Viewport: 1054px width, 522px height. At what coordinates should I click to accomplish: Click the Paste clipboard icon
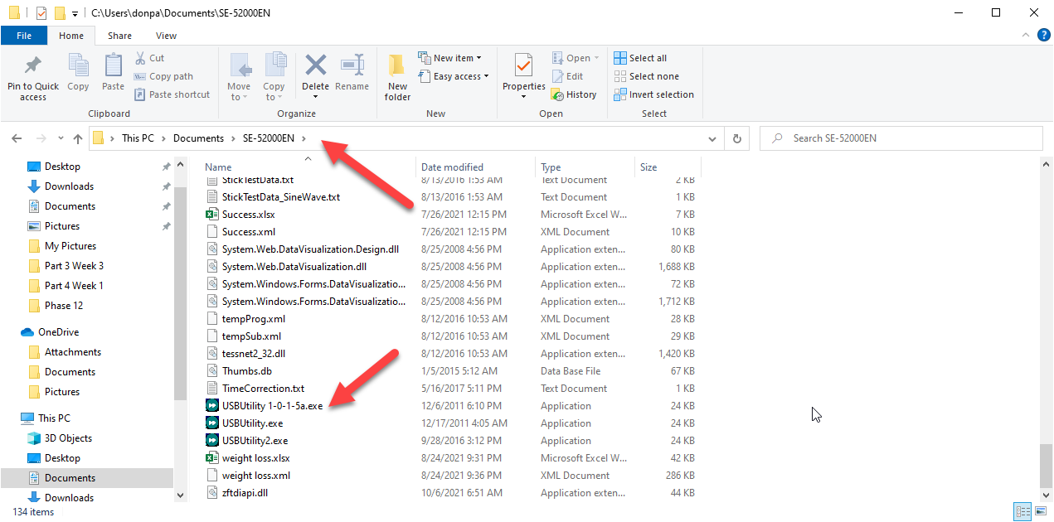(113, 66)
